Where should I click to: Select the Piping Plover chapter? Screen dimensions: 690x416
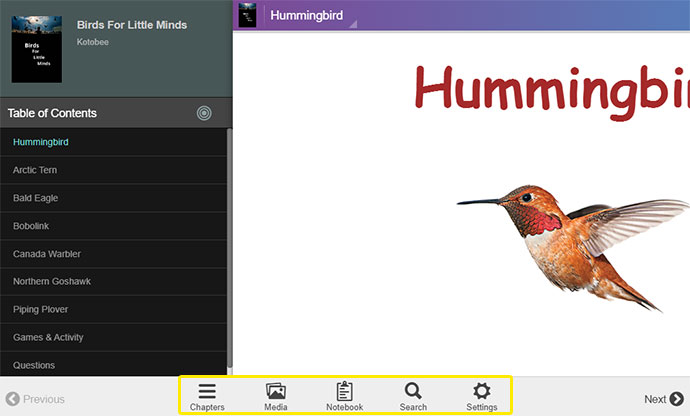[x=41, y=310]
